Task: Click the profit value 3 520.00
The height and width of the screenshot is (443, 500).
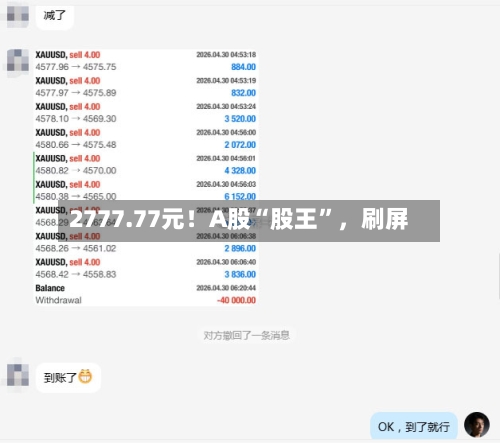Action: tap(240, 119)
